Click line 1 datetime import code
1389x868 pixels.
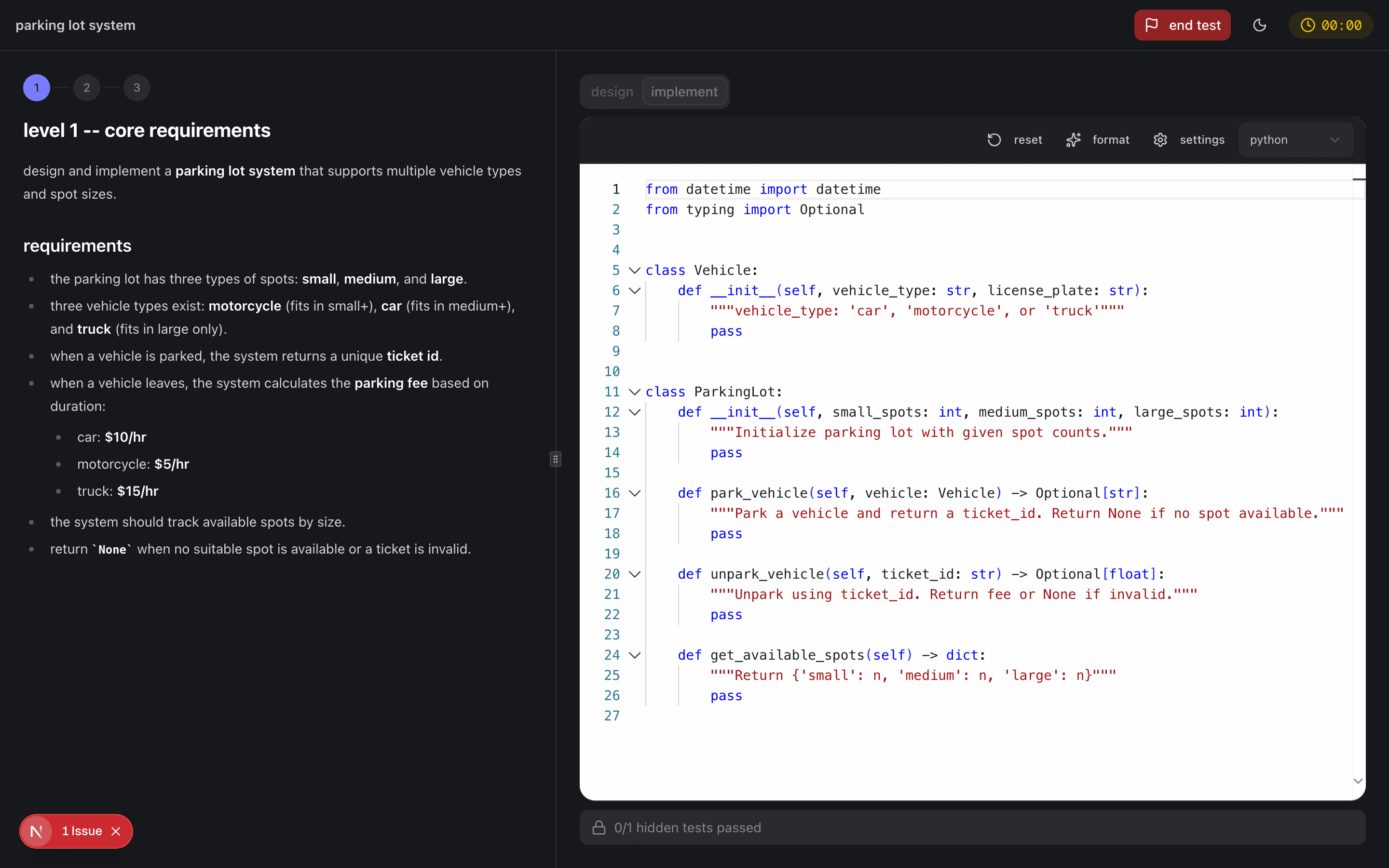tap(763, 190)
